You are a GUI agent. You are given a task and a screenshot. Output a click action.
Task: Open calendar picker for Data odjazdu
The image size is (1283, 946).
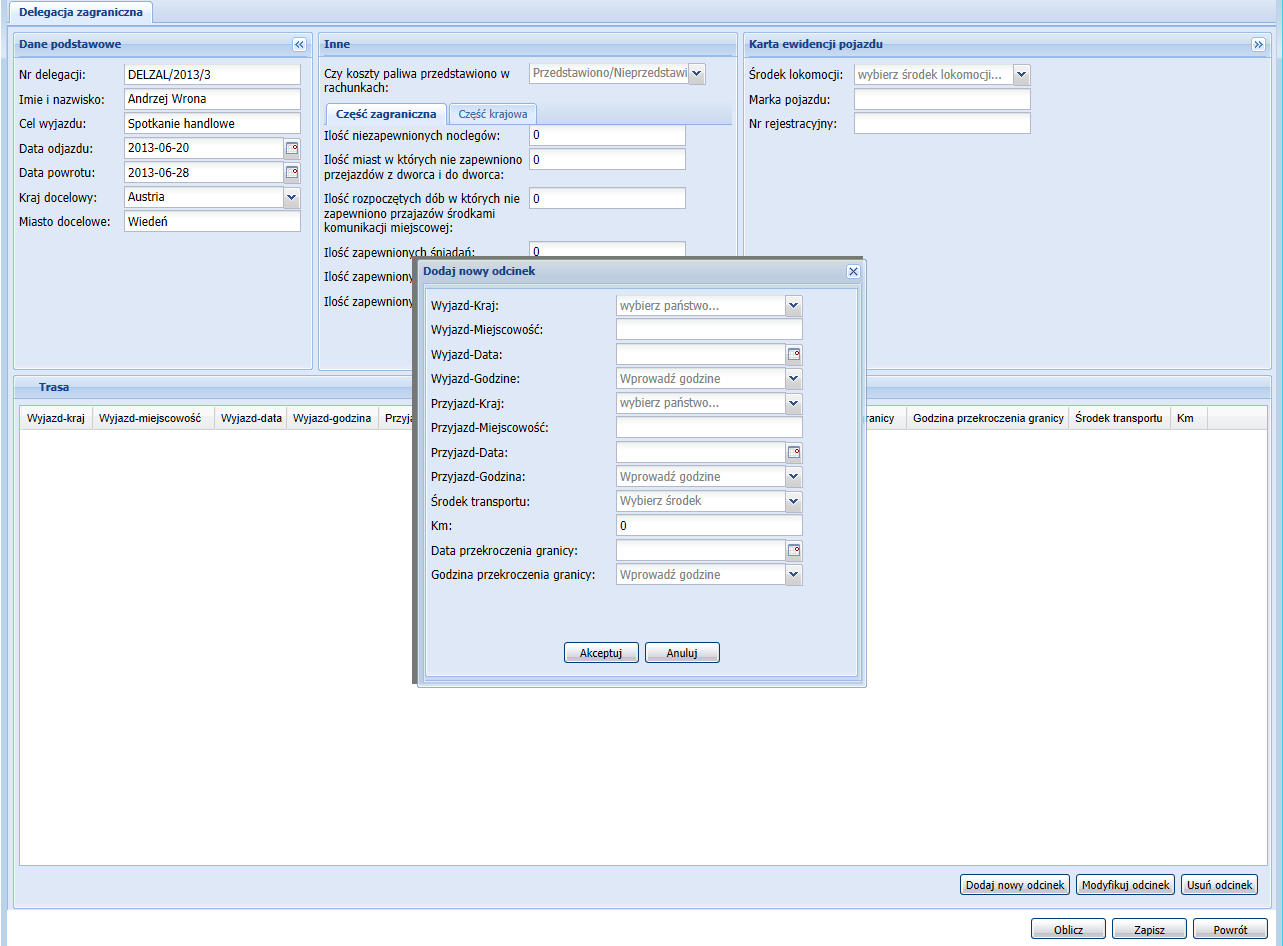click(x=292, y=148)
